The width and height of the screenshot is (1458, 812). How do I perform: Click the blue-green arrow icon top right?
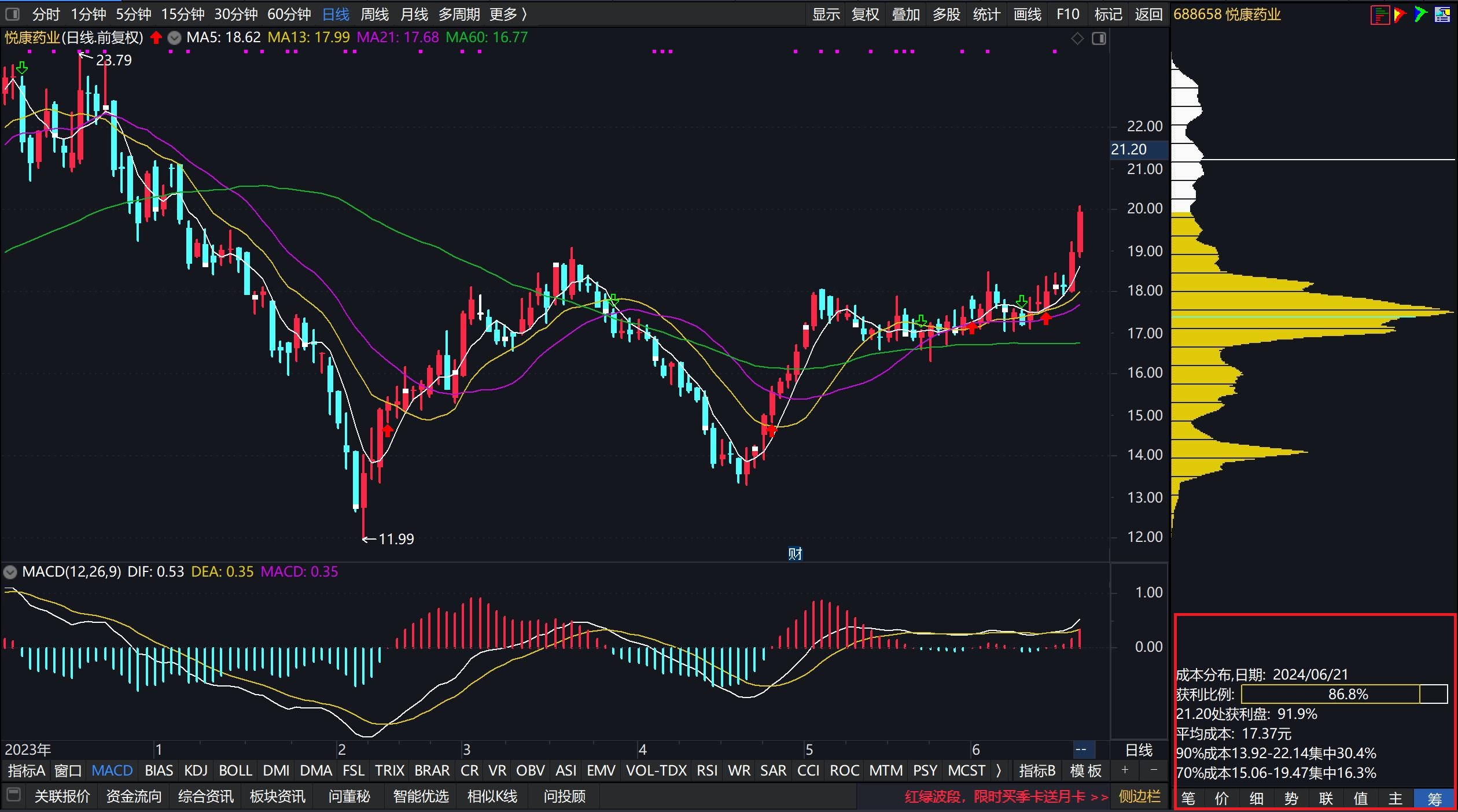click(x=1420, y=14)
